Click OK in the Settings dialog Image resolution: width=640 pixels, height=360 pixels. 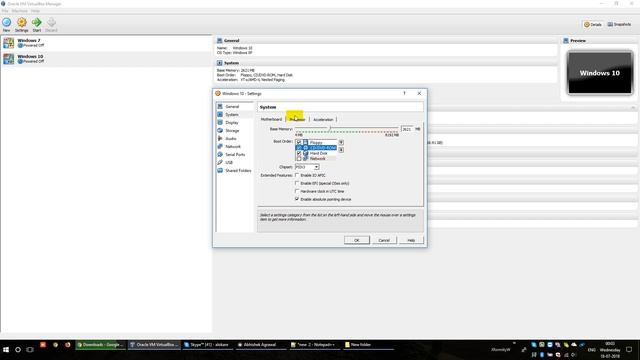point(357,240)
